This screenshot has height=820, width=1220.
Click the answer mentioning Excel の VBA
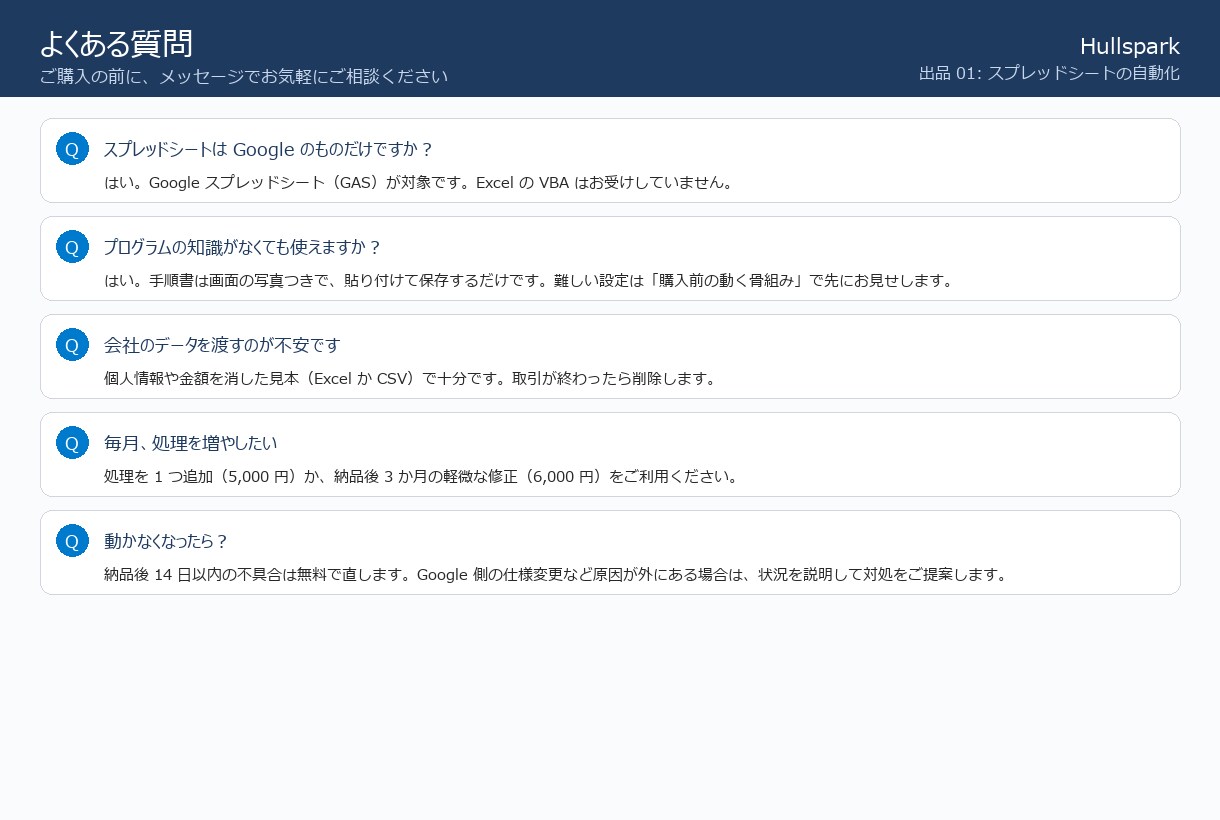tap(420, 182)
